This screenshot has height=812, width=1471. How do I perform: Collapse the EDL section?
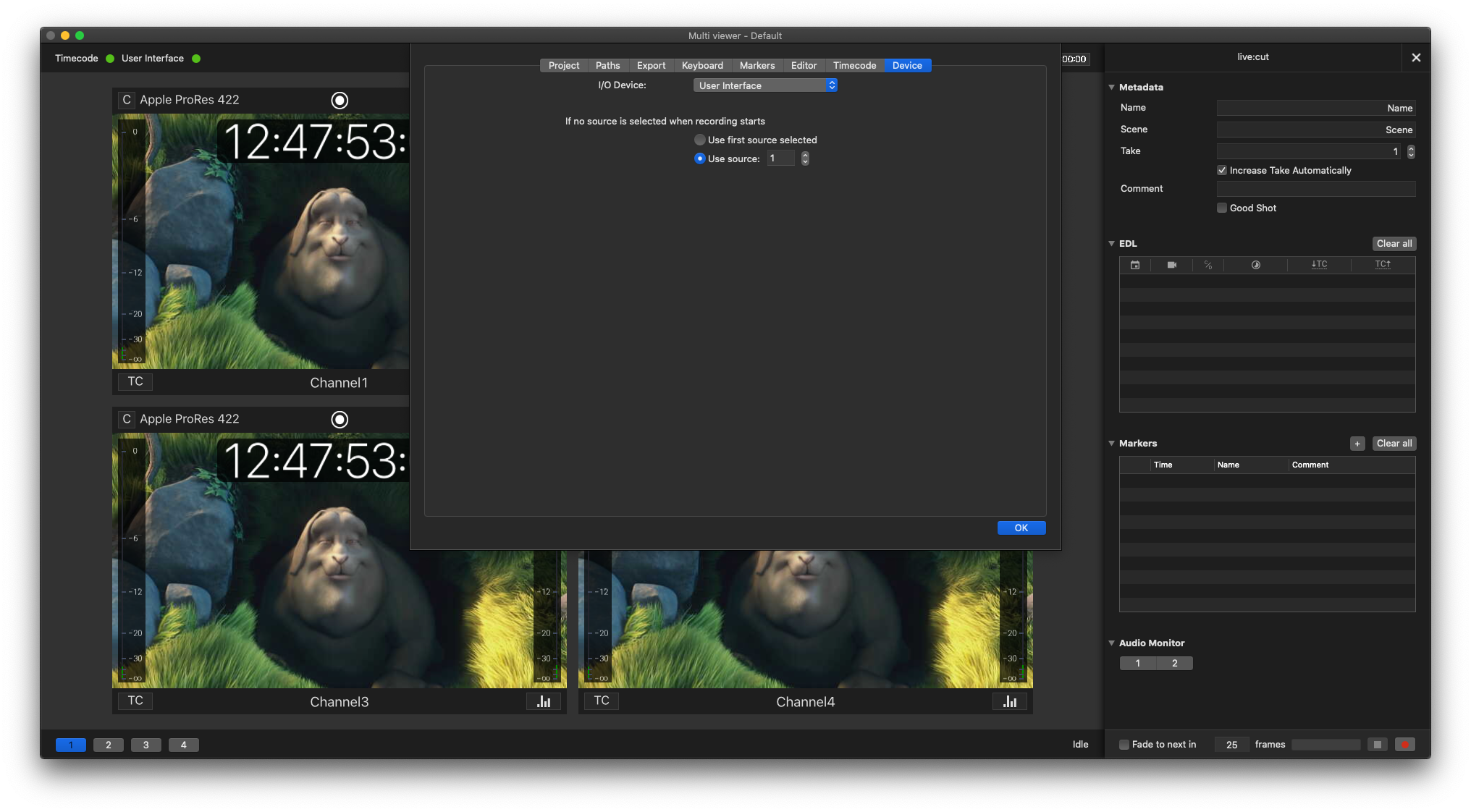(1111, 244)
